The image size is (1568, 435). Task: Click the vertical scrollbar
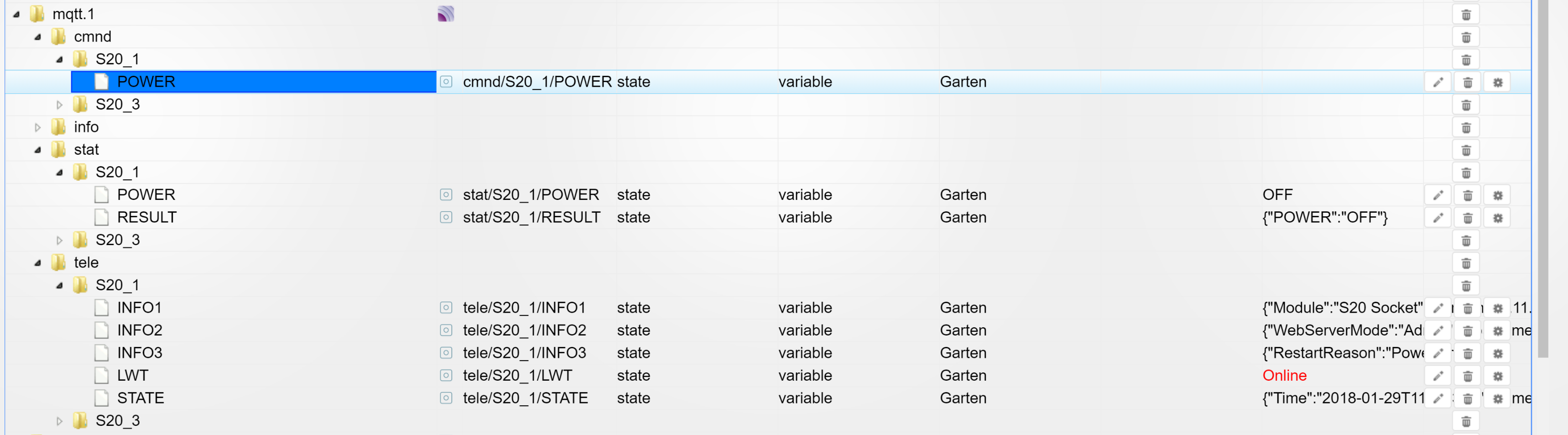(x=1542, y=179)
